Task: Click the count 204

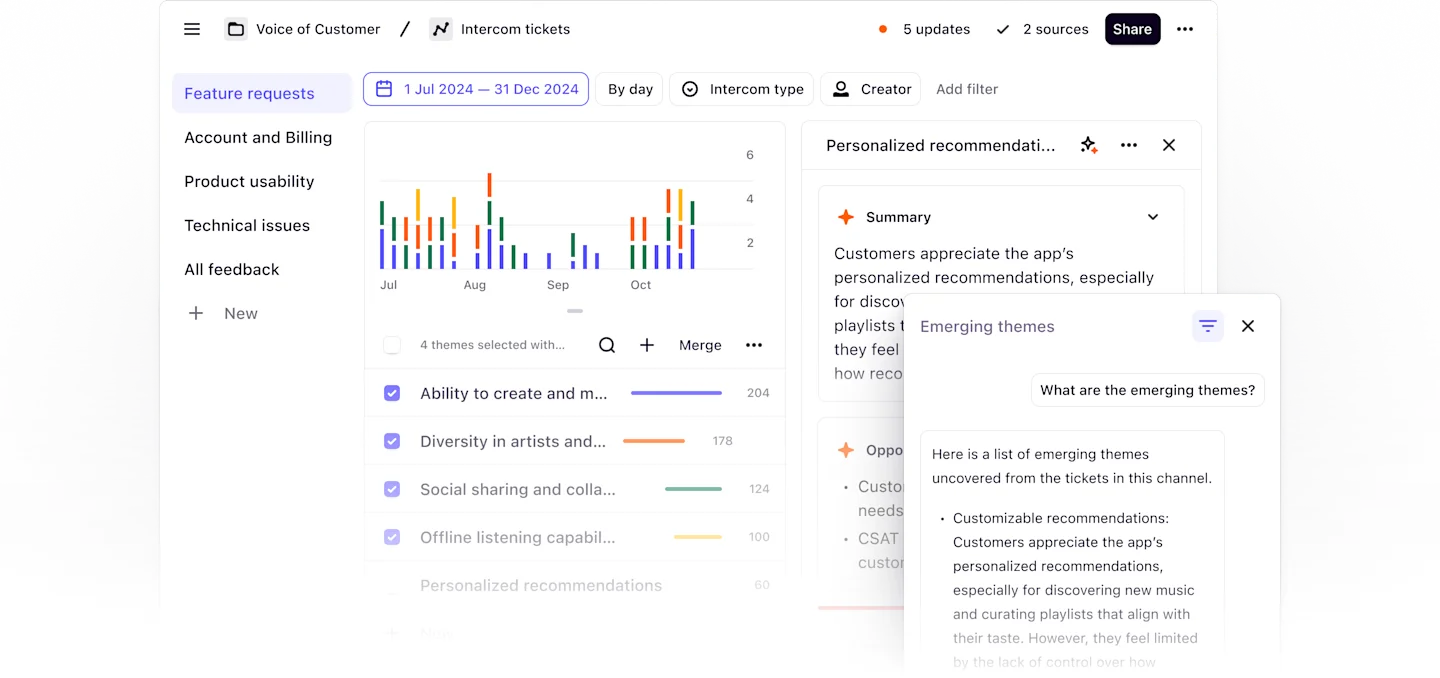Action: pyautogui.click(x=758, y=393)
